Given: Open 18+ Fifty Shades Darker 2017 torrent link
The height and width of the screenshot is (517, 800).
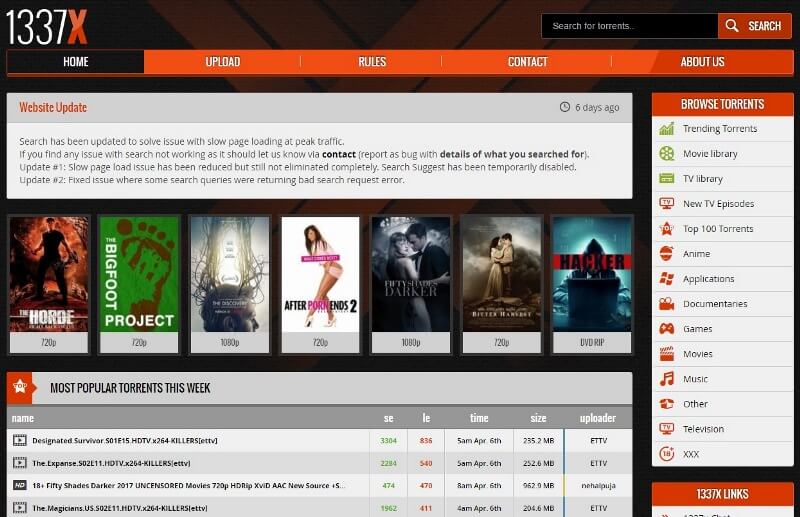Looking at the screenshot, I should (189, 485).
